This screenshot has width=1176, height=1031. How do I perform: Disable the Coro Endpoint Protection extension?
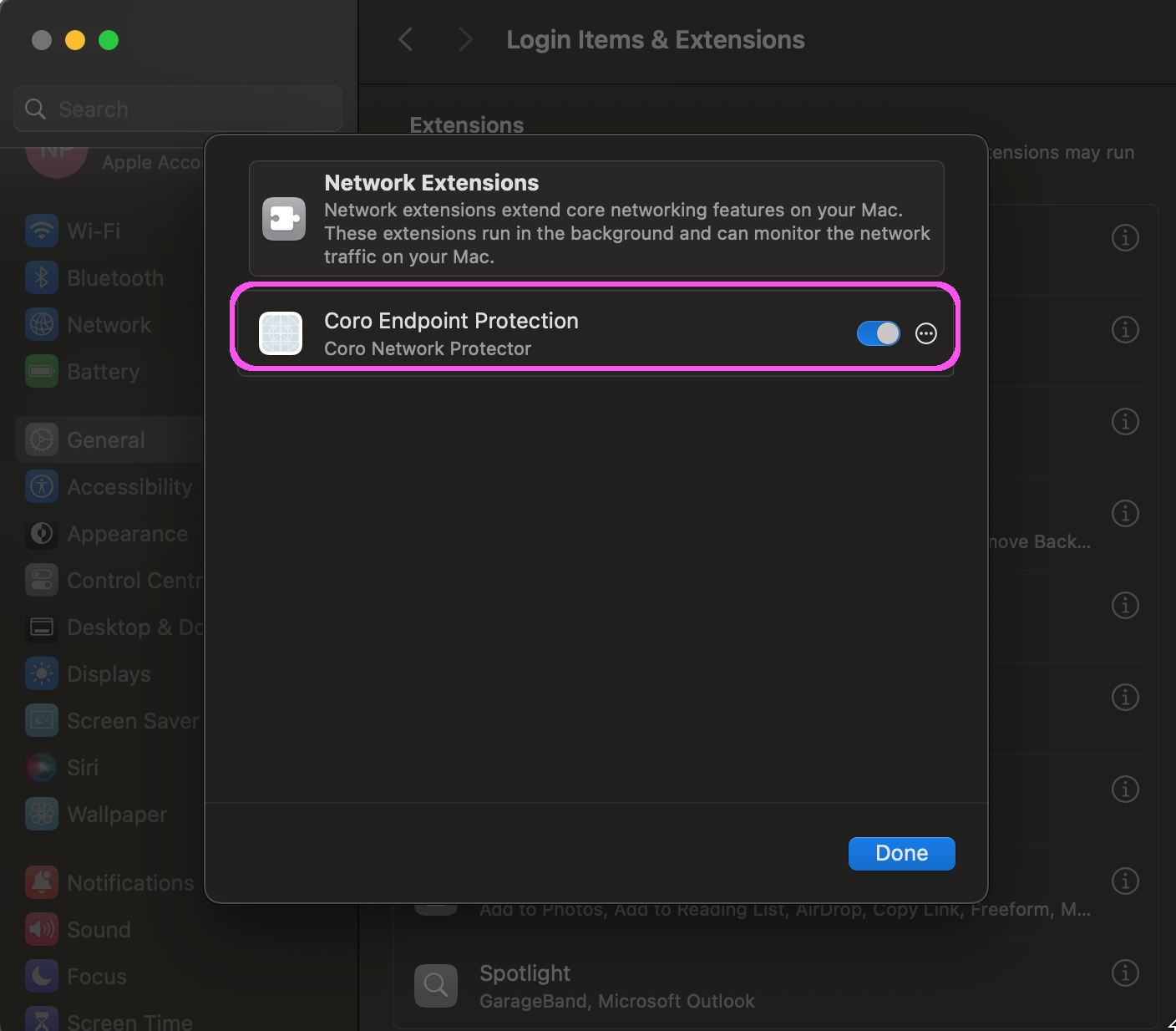(878, 333)
